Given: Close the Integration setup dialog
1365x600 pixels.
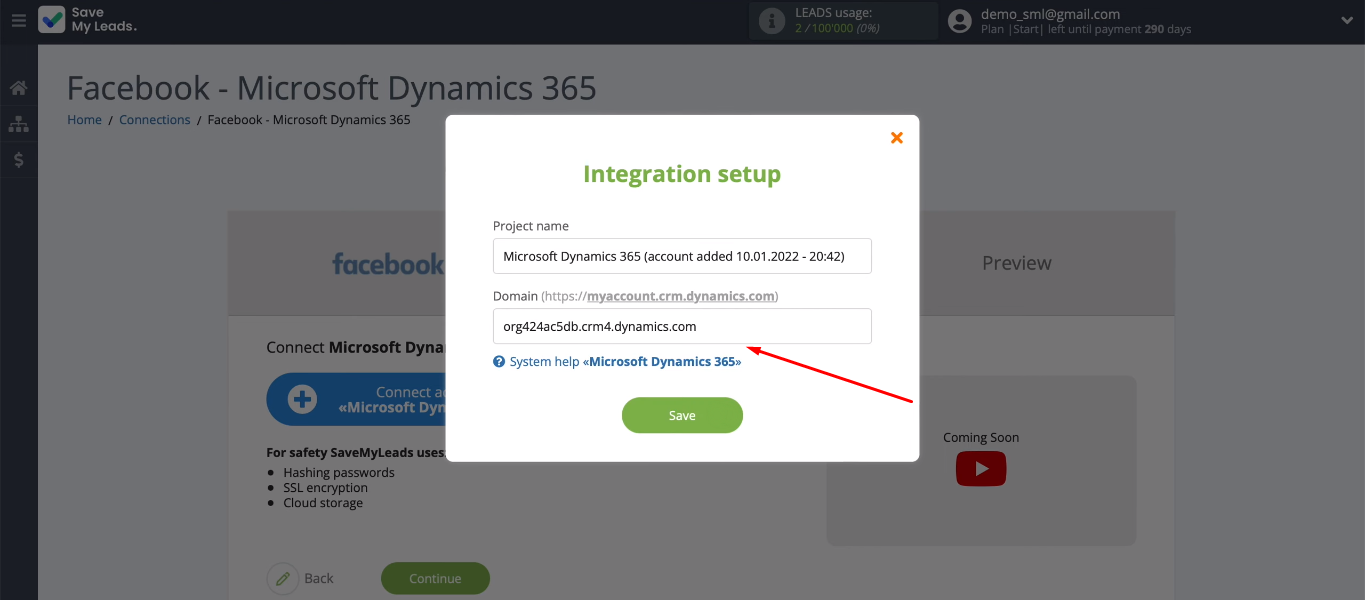Looking at the screenshot, I should pyautogui.click(x=897, y=138).
